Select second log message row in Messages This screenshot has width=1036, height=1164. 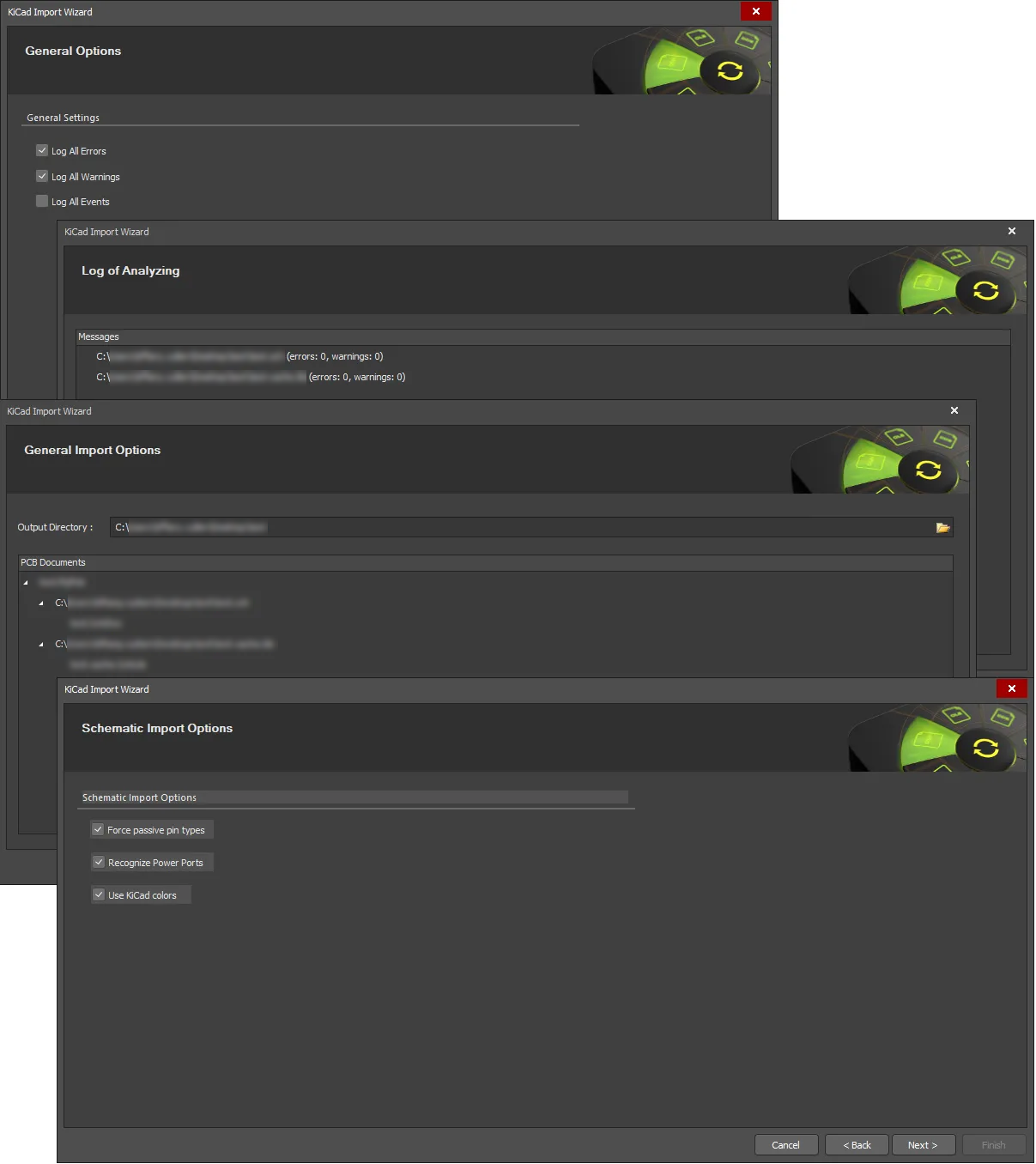pos(251,377)
